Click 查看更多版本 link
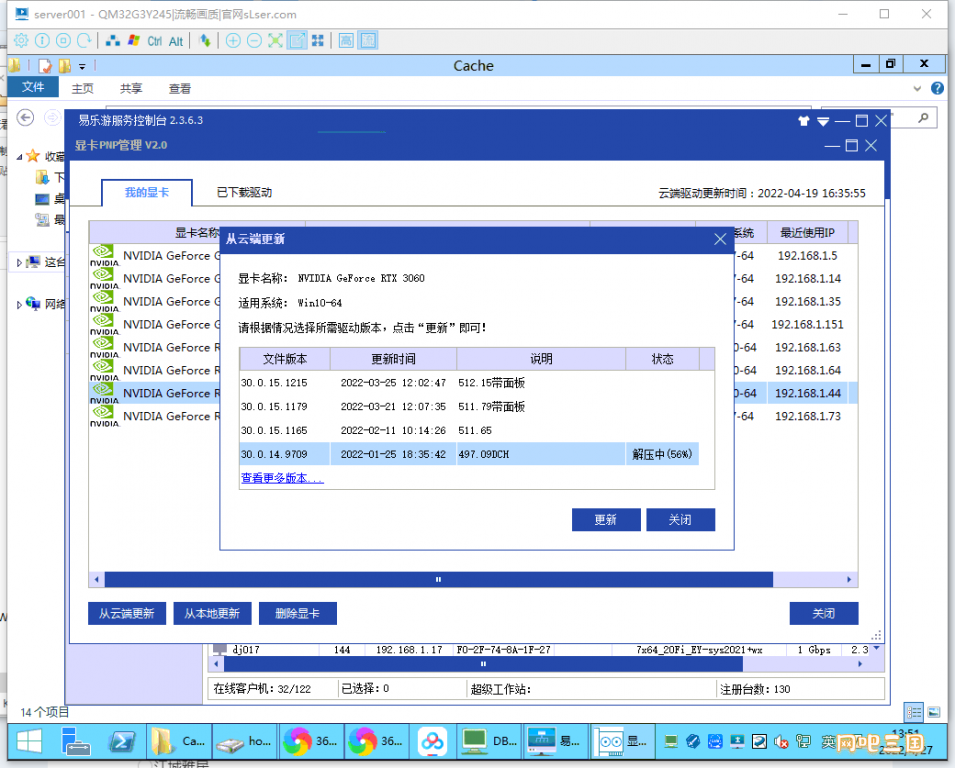The width and height of the screenshot is (955, 768). click(x=282, y=478)
